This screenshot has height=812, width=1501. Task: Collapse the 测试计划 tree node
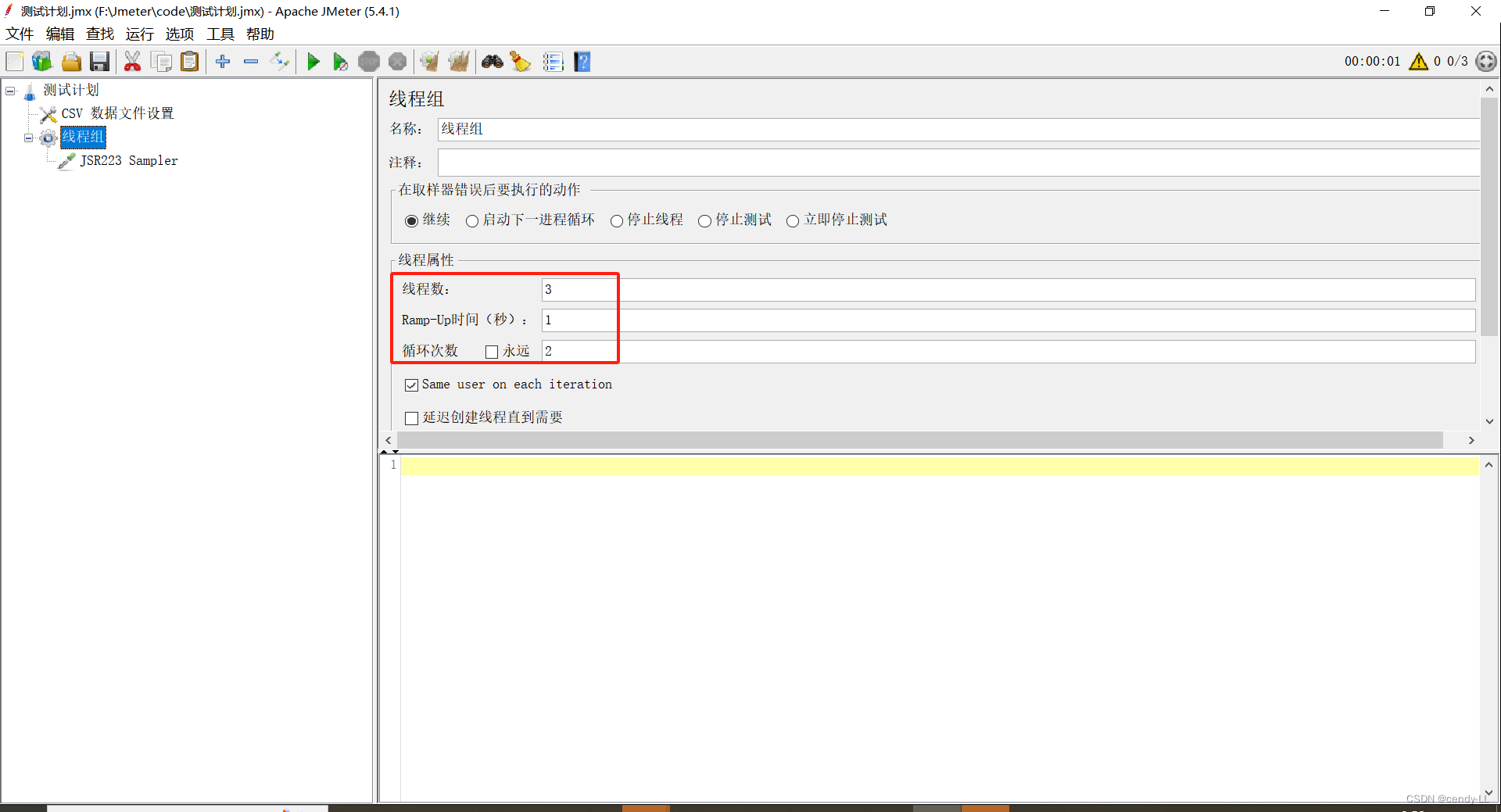pyautogui.click(x=10, y=90)
